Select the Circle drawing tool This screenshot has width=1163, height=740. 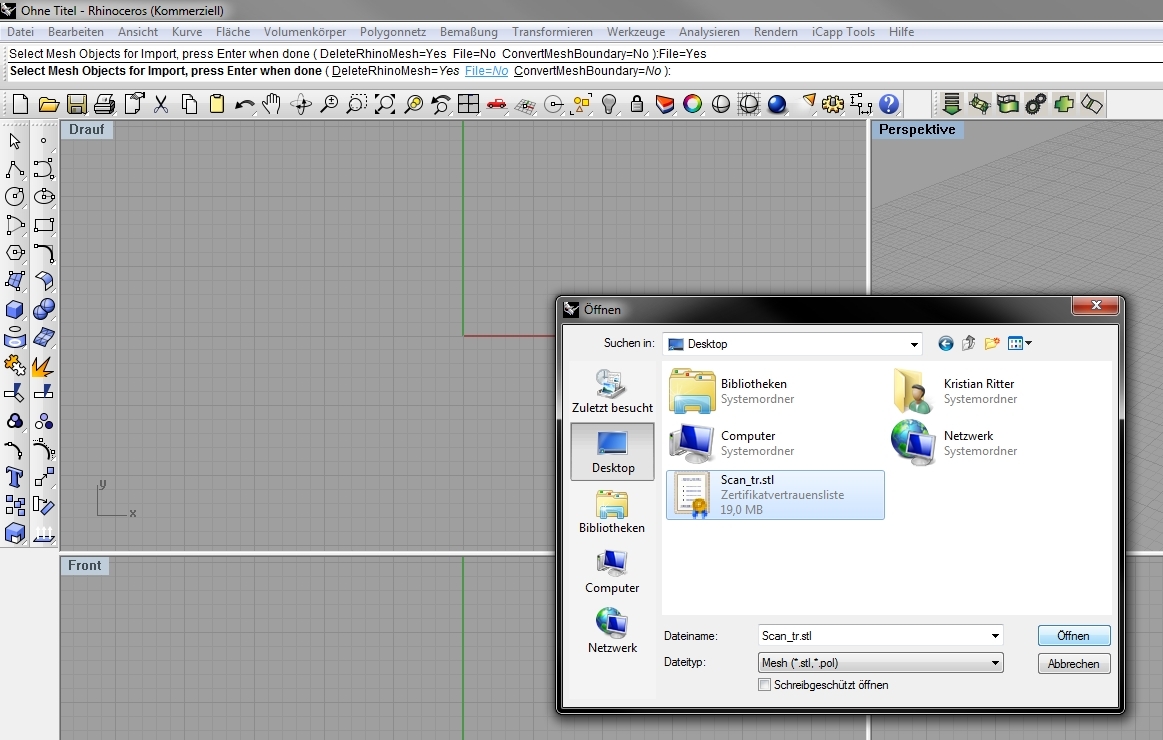(15, 196)
